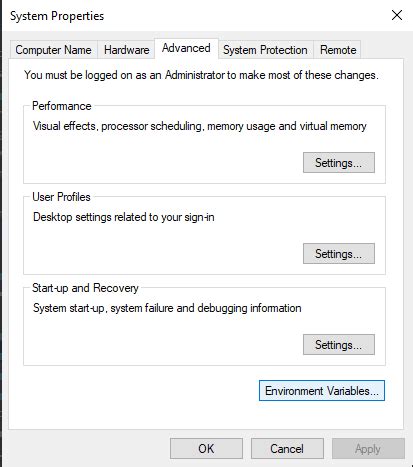Go to the System Protection tab
Screen dimensions: 413x467
(x=265, y=50)
